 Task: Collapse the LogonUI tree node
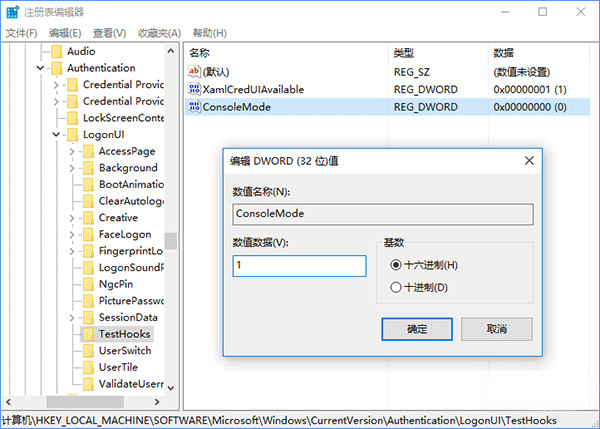(57, 133)
